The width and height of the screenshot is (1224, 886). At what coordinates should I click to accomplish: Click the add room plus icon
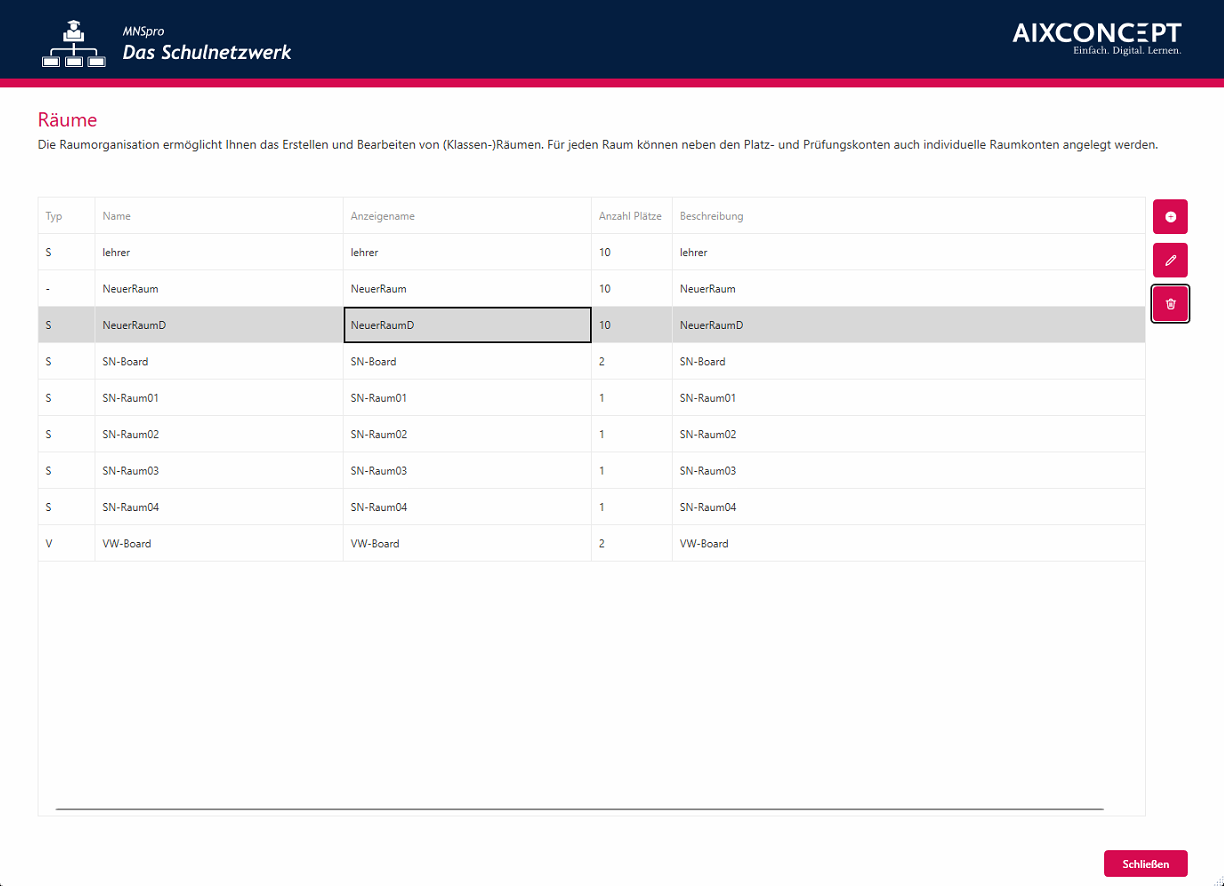1170,217
